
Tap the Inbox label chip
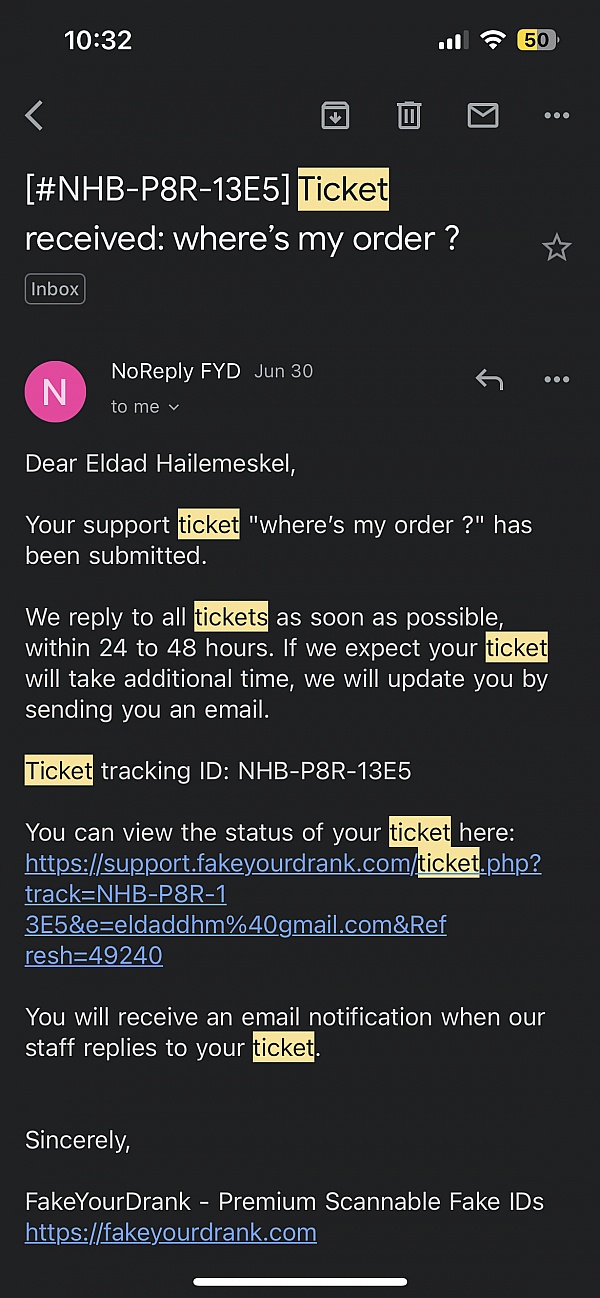55,289
